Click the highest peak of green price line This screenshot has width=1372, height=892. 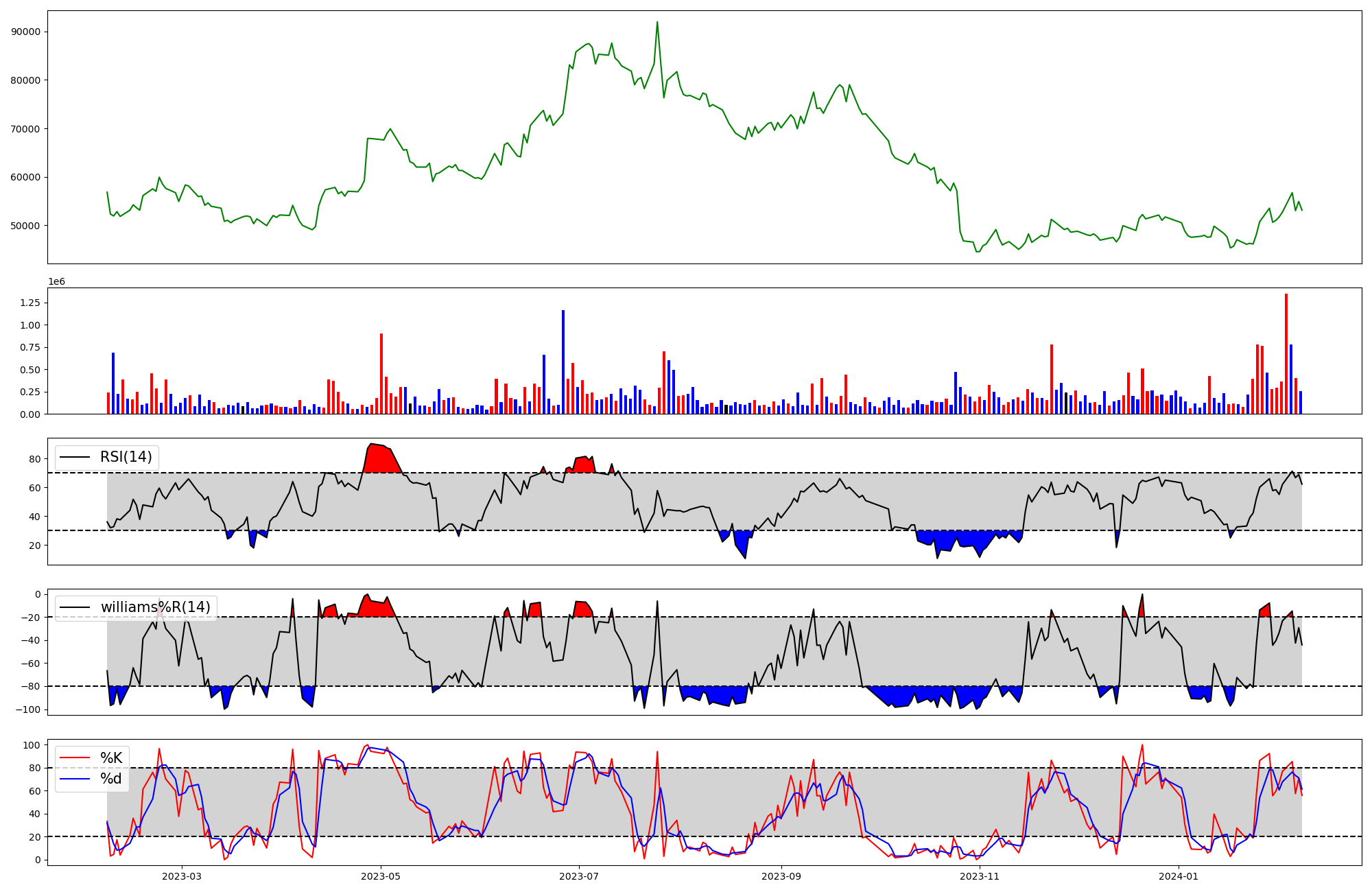click(657, 23)
